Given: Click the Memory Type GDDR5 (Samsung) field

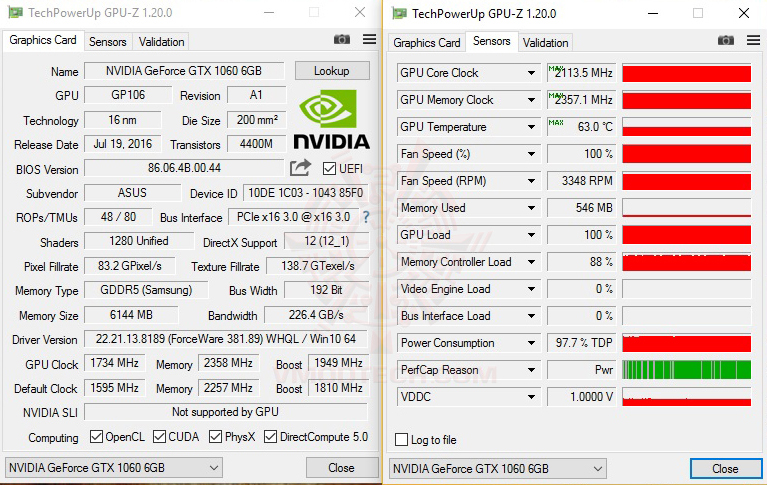Looking at the screenshot, I should [x=146, y=290].
